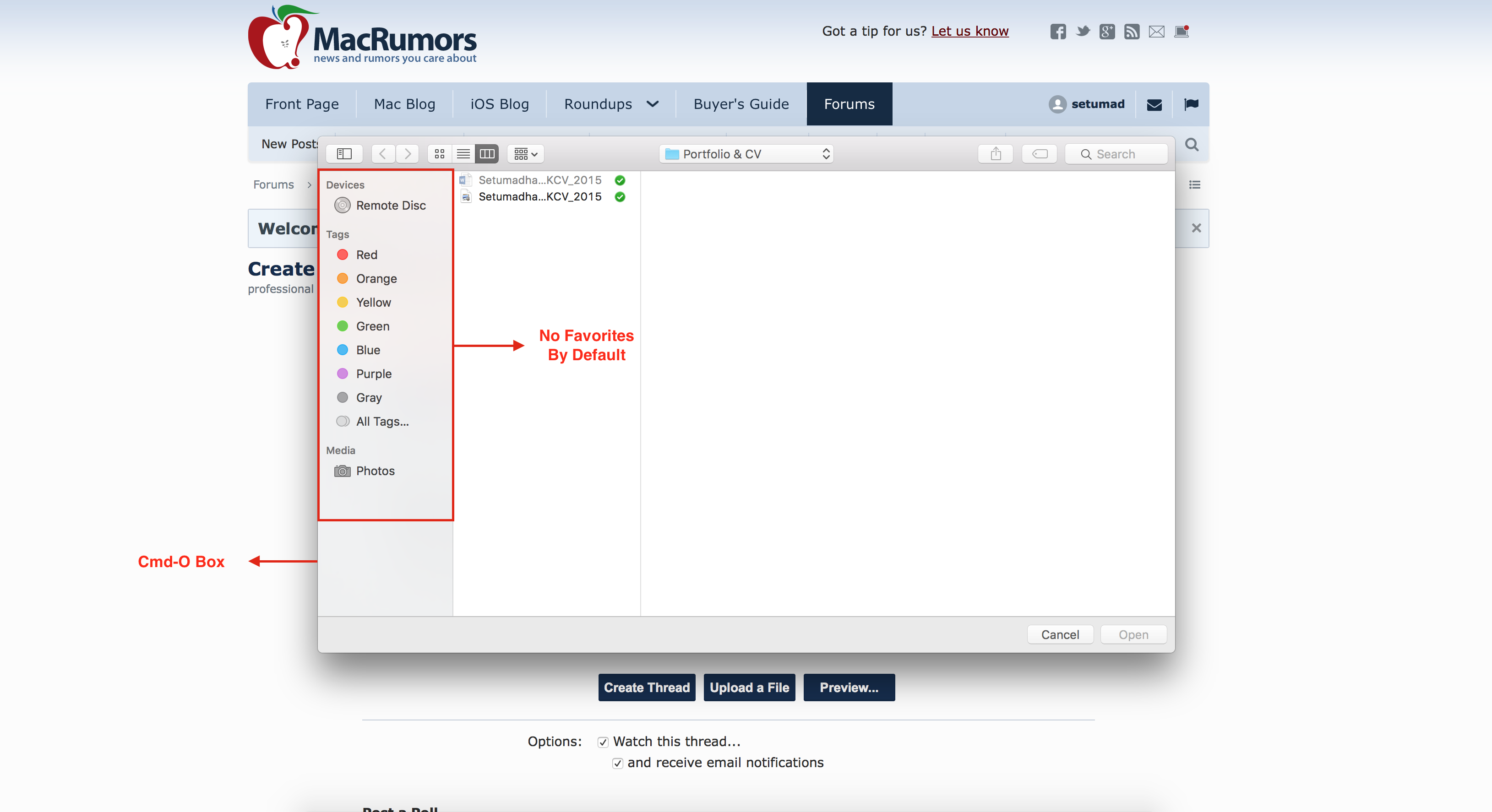Open the arrange items dropdown
The image size is (1492, 812).
526,154
